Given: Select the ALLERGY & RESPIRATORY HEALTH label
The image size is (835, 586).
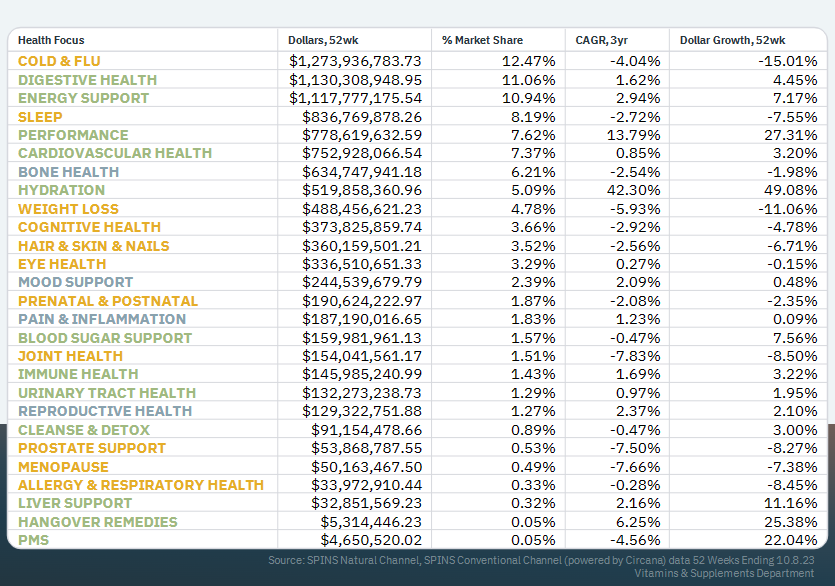Looking at the screenshot, I should click(x=141, y=485).
